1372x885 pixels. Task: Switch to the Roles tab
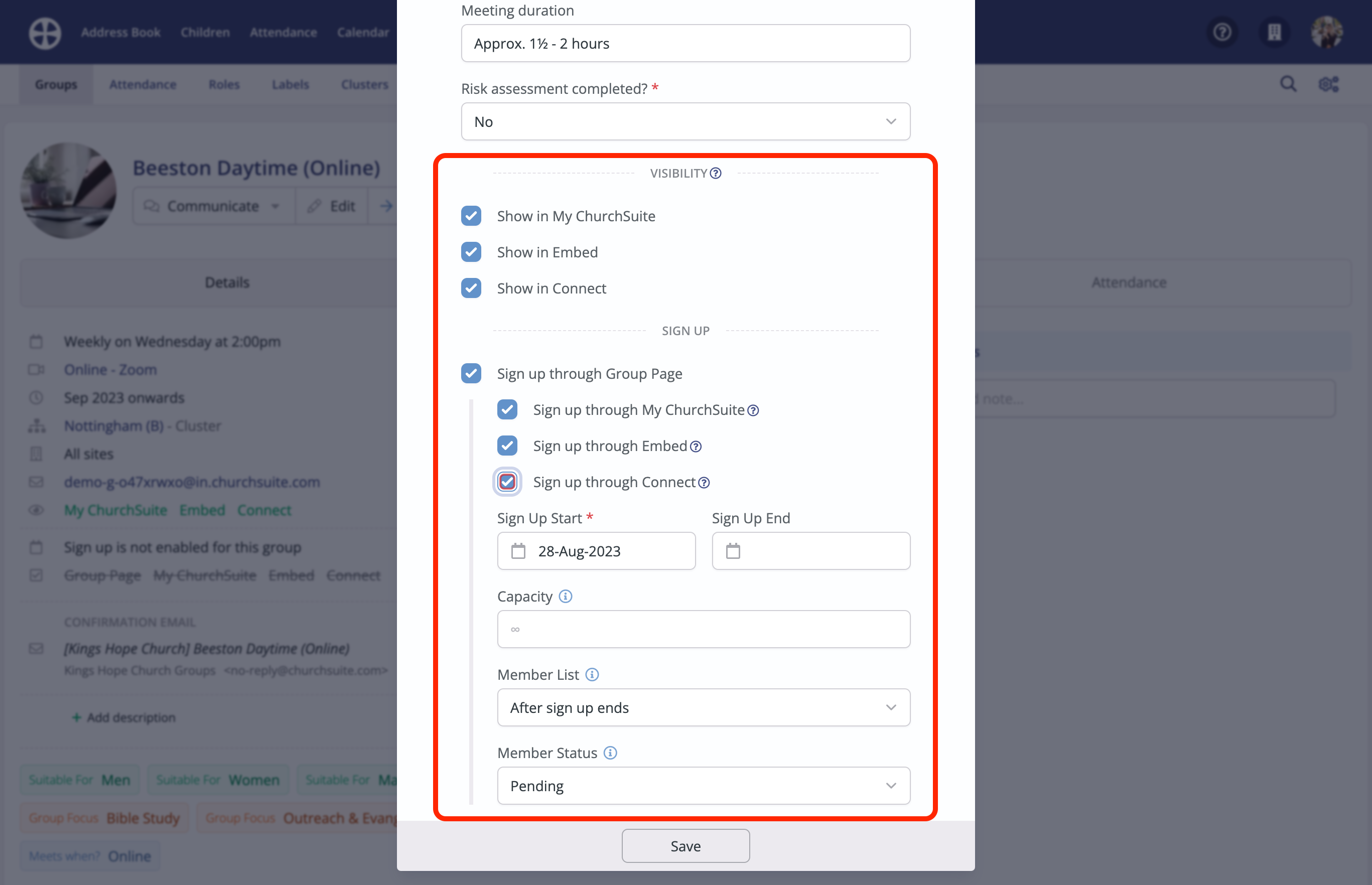(x=224, y=84)
